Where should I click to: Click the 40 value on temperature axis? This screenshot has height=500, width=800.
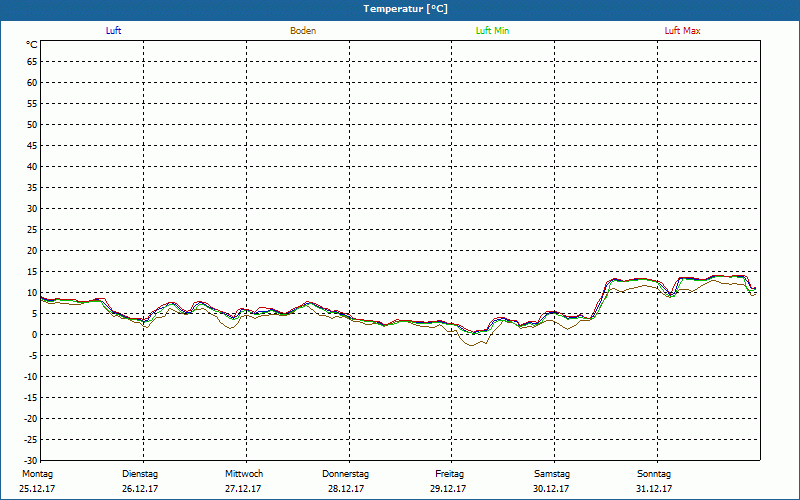32,167
